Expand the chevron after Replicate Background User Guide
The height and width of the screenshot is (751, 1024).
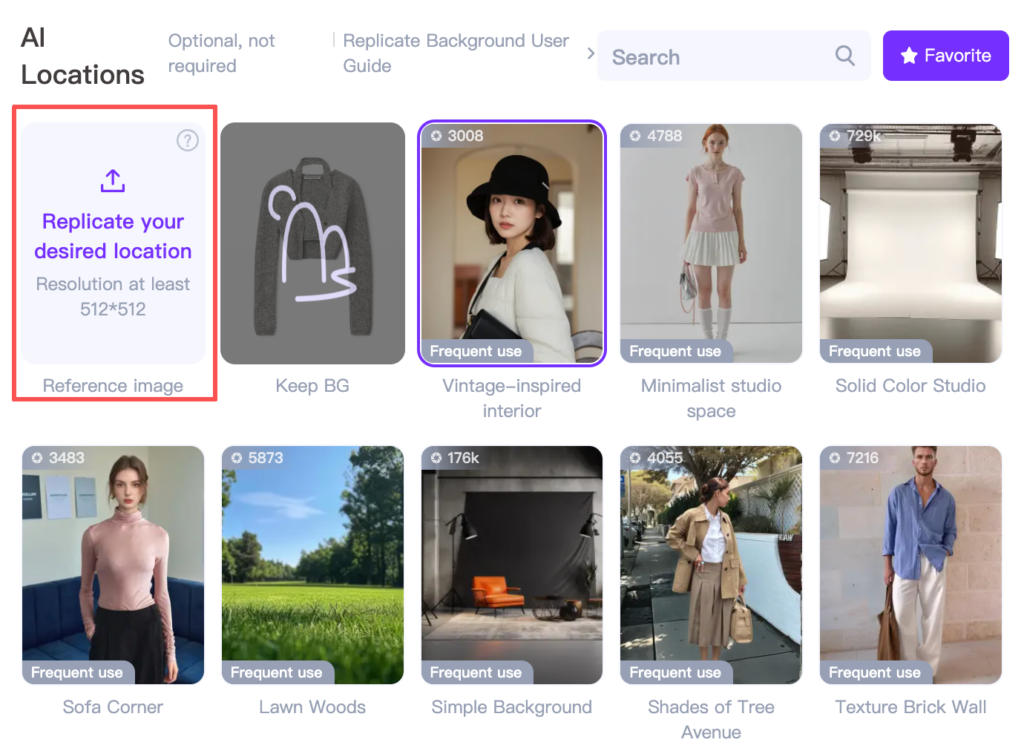click(x=590, y=53)
